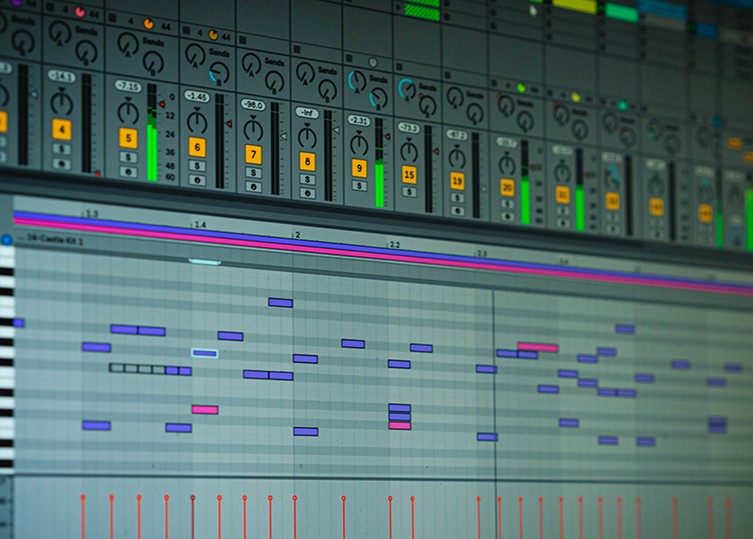Solo track 6 with its S button

pos(197,166)
